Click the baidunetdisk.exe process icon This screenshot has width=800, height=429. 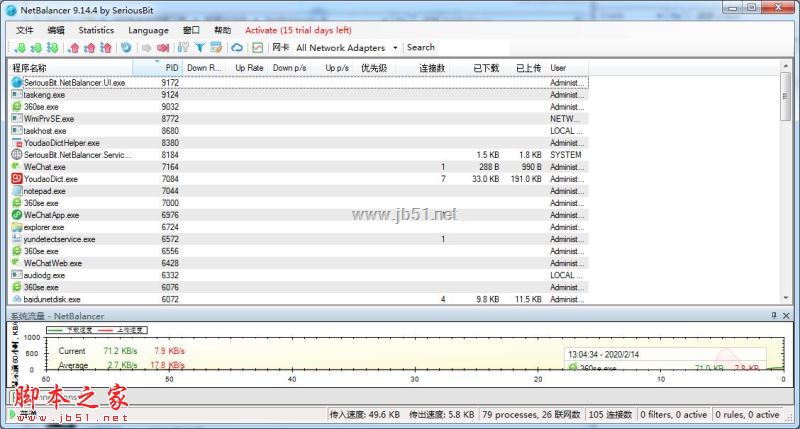tap(17, 299)
